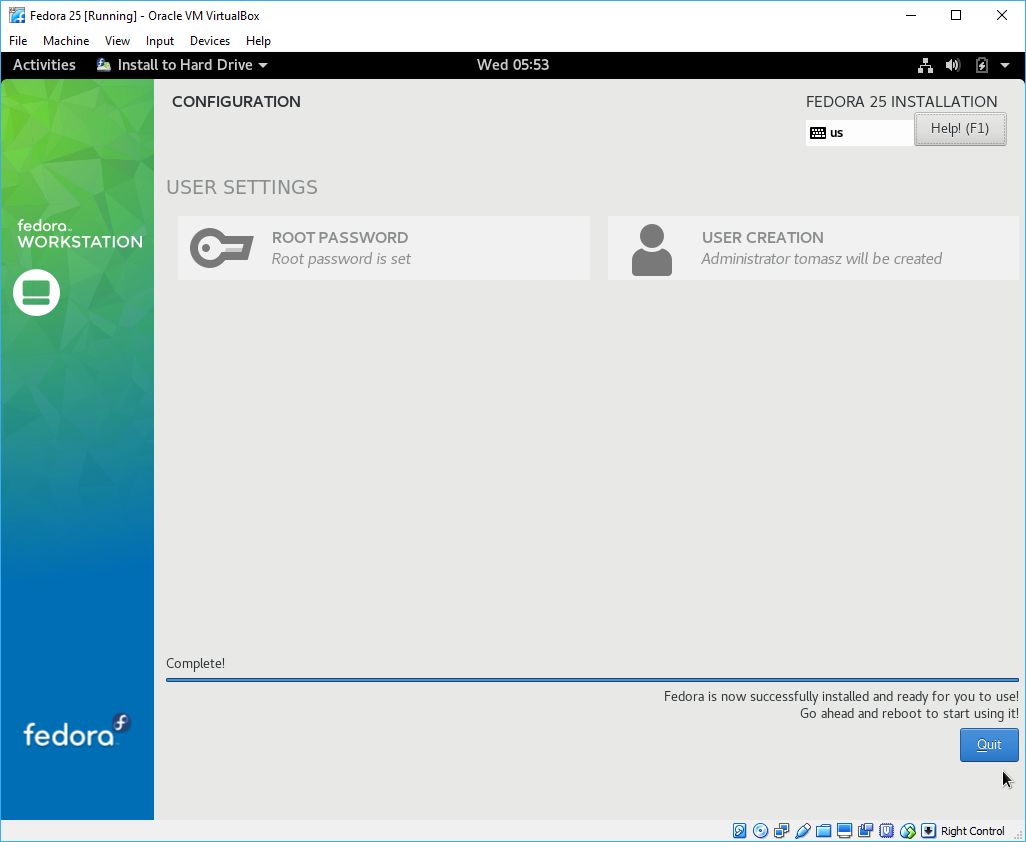Image resolution: width=1026 pixels, height=842 pixels.
Task: Click the hard disk activity status icon
Action: pos(739,831)
